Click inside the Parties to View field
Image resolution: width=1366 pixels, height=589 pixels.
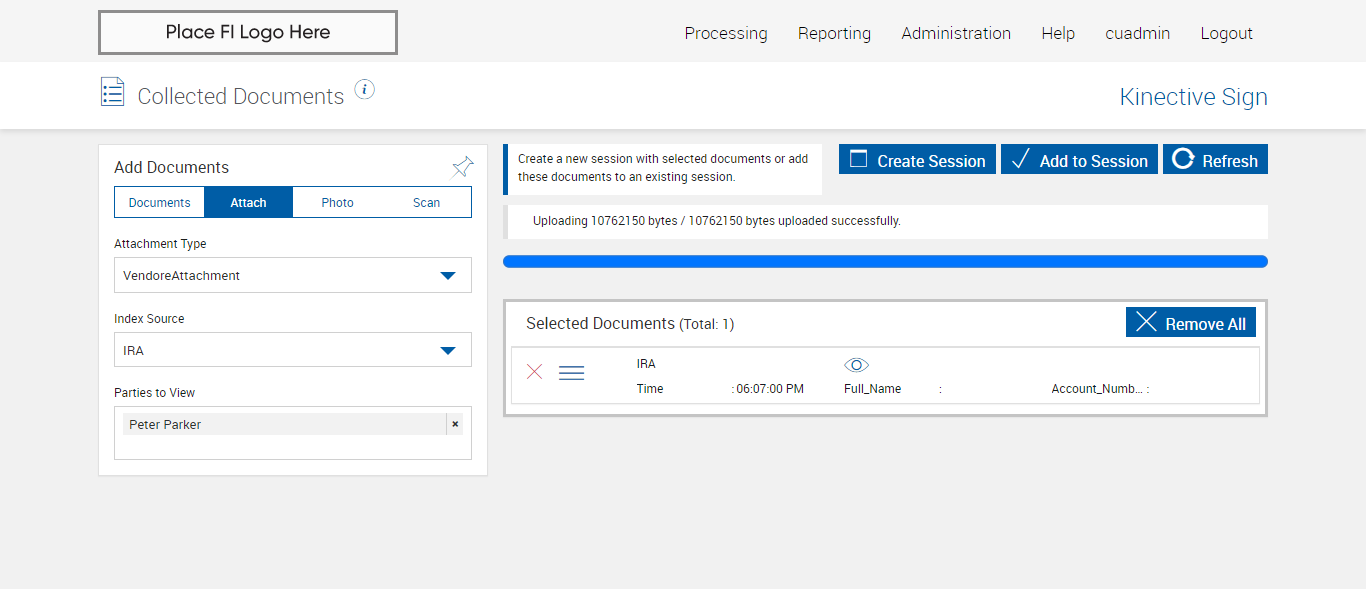click(x=292, y=447)
